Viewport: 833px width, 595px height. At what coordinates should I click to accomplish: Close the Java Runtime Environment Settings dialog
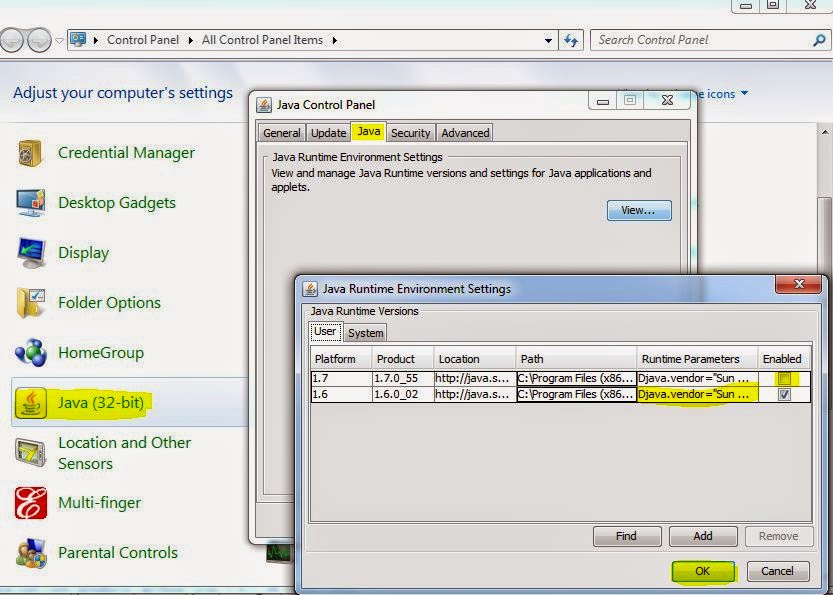coord(799,284)
